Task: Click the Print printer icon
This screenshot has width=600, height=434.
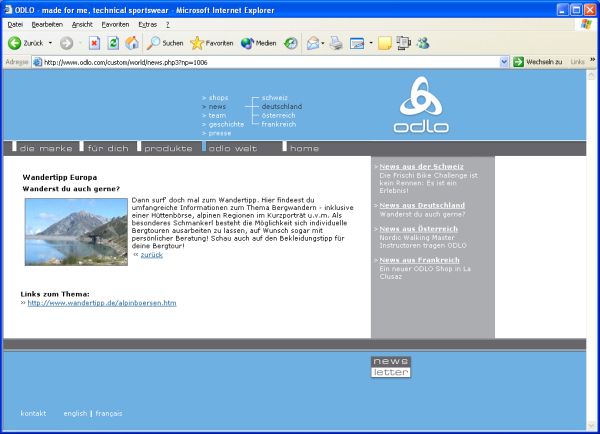Action: [337, 43]
